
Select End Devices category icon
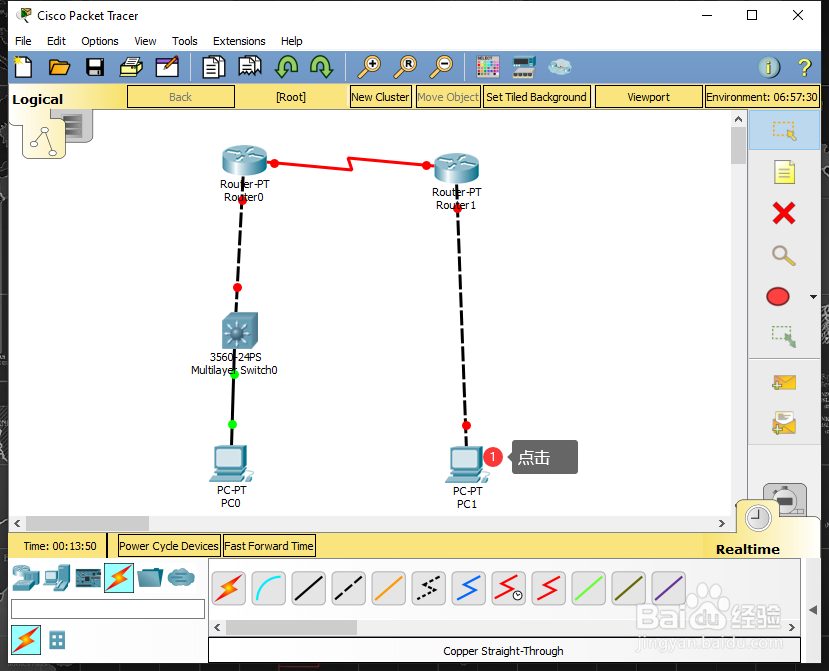point(57,577)
